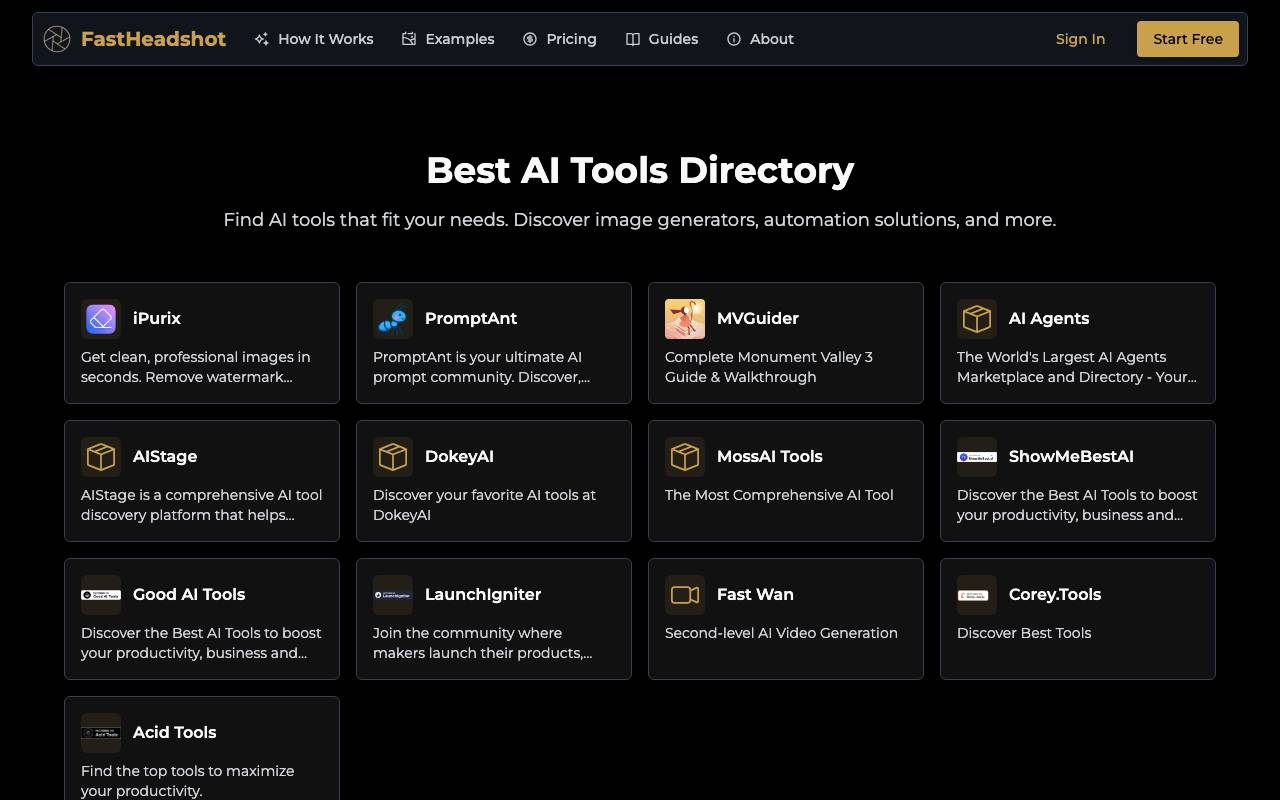Open the How It Works menu item
The height and width of the screenshot is (800, 1280).
point(314,39)
